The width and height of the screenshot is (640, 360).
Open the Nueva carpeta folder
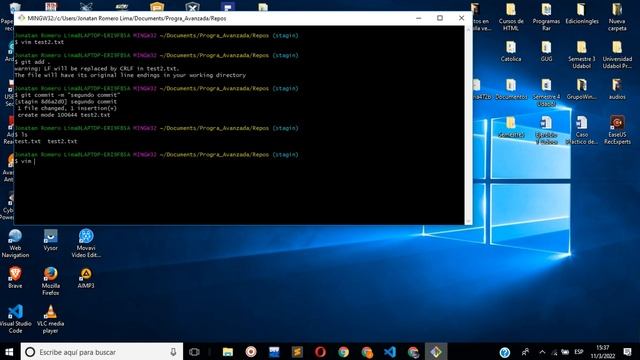click(x=617, y=17)
